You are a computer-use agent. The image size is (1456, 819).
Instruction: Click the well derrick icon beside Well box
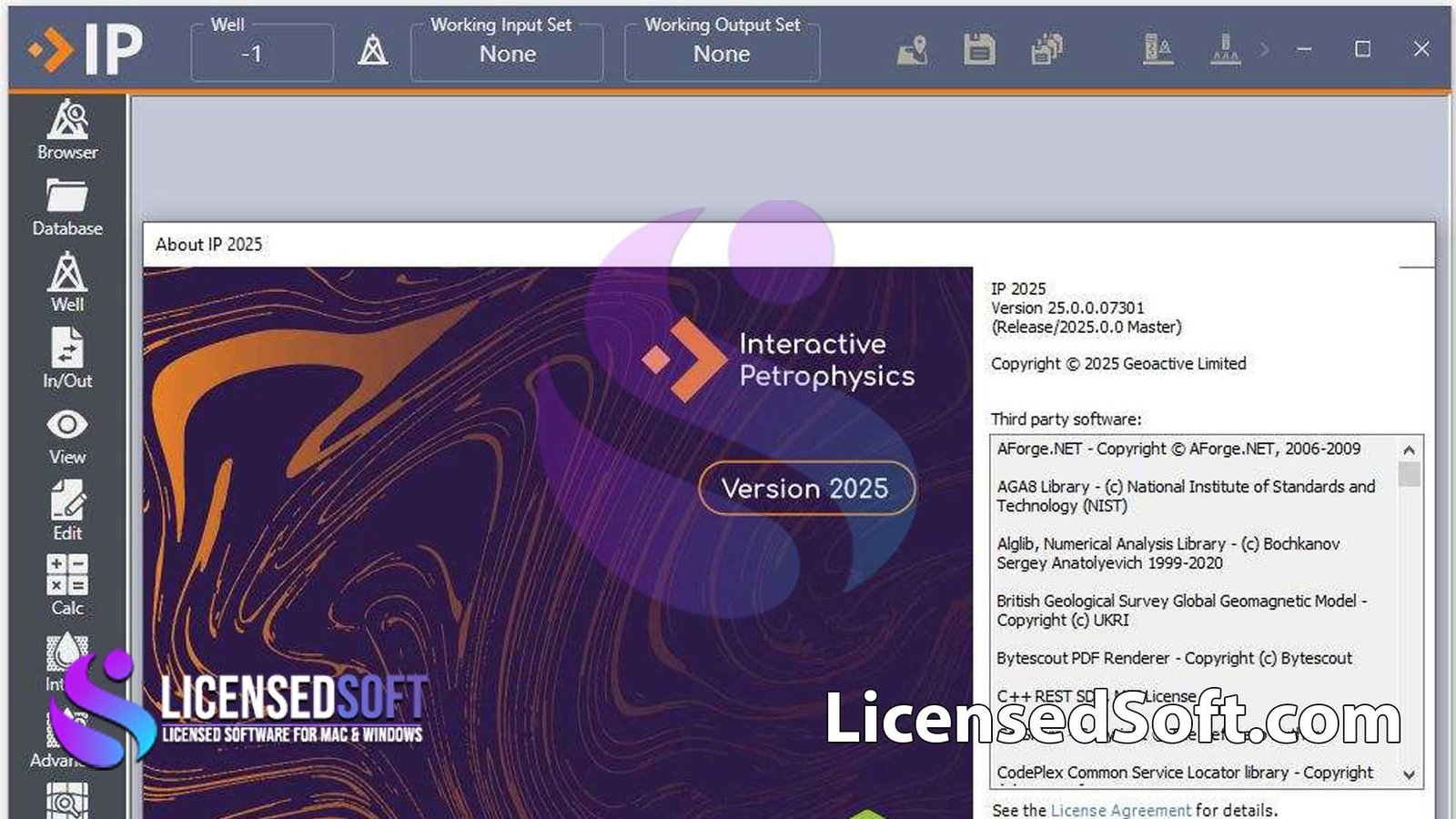pyautogui.click(x=372, y=49)
